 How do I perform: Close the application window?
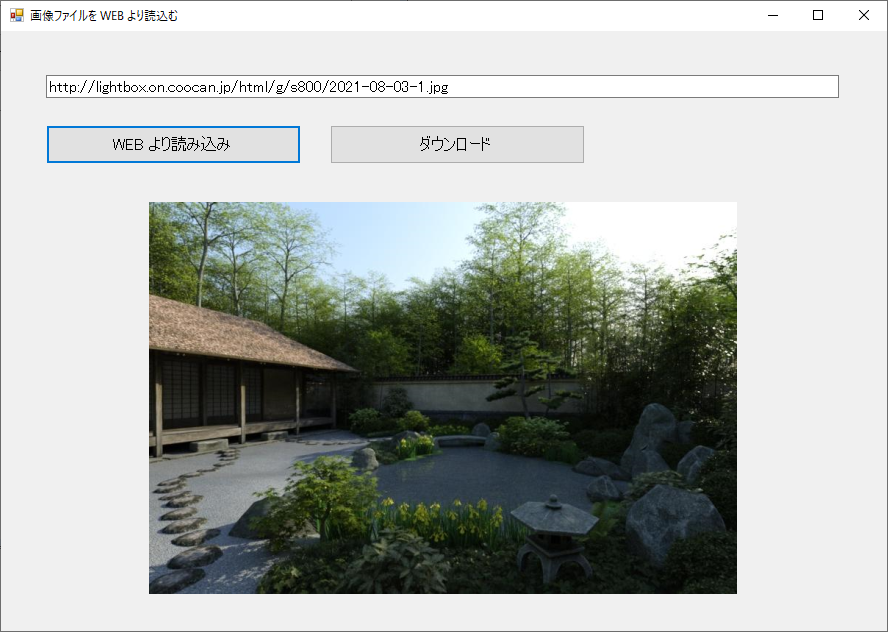(x=863, y=15)
